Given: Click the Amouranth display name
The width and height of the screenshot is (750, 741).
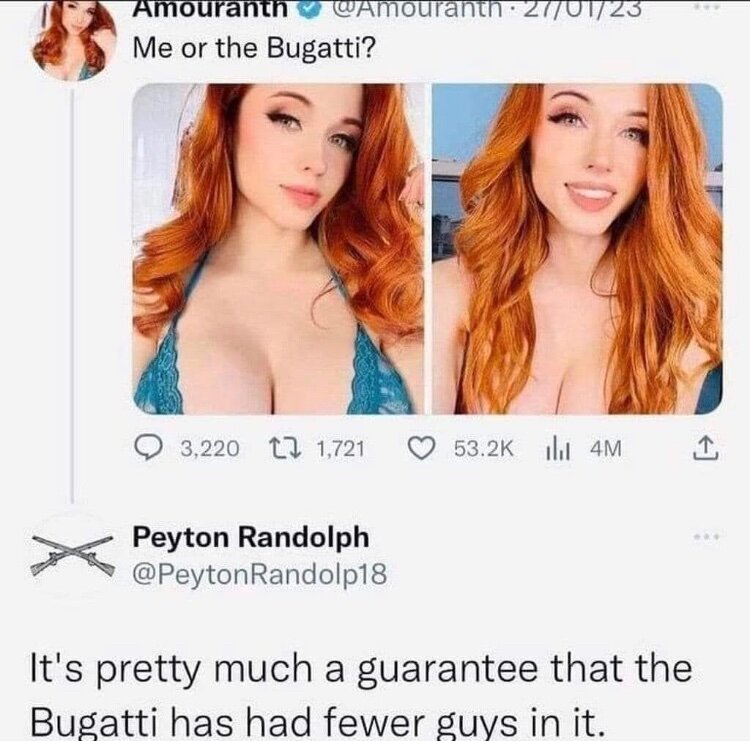Looking at the screenshot, I should [x=211, y=9].
